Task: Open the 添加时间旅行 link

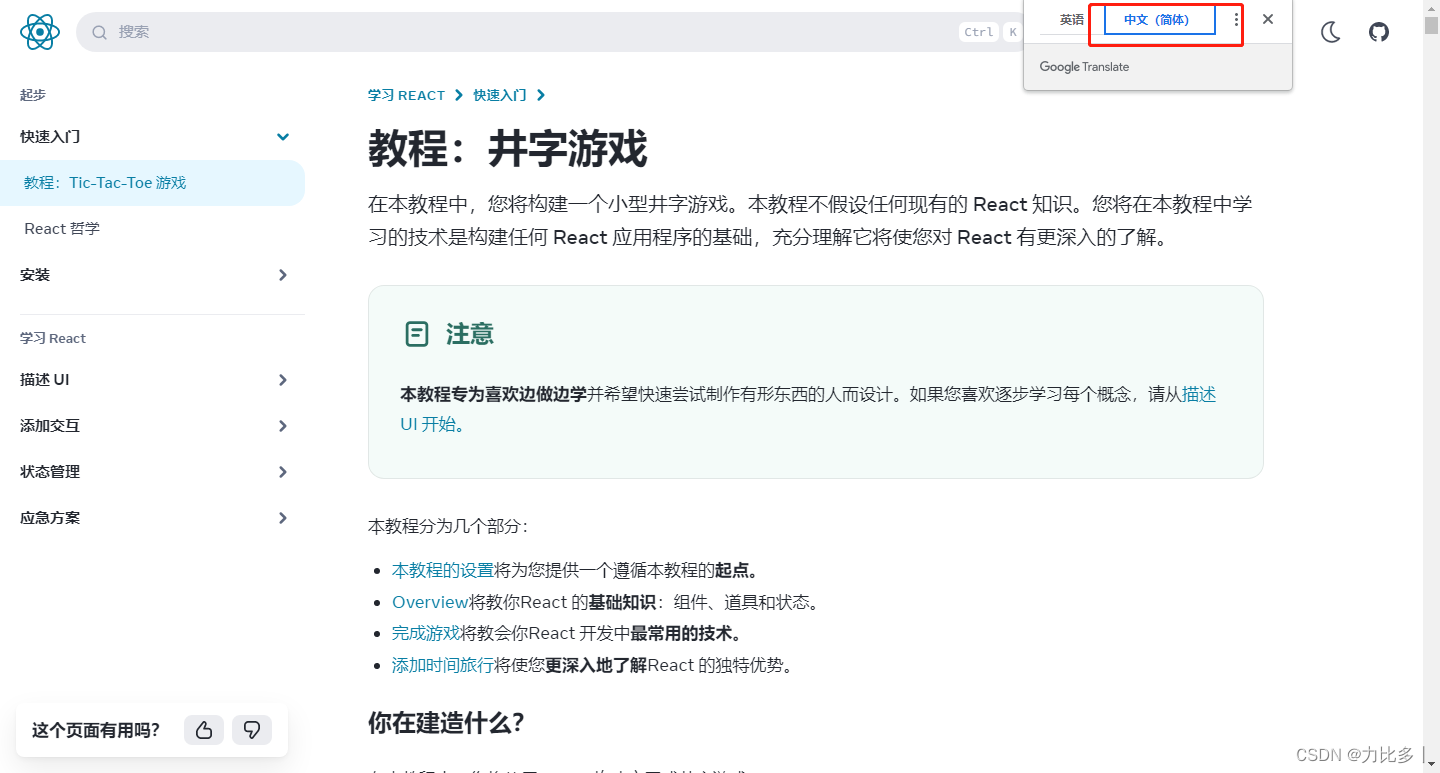Action: pyautogui.click(x=443, y=665)
